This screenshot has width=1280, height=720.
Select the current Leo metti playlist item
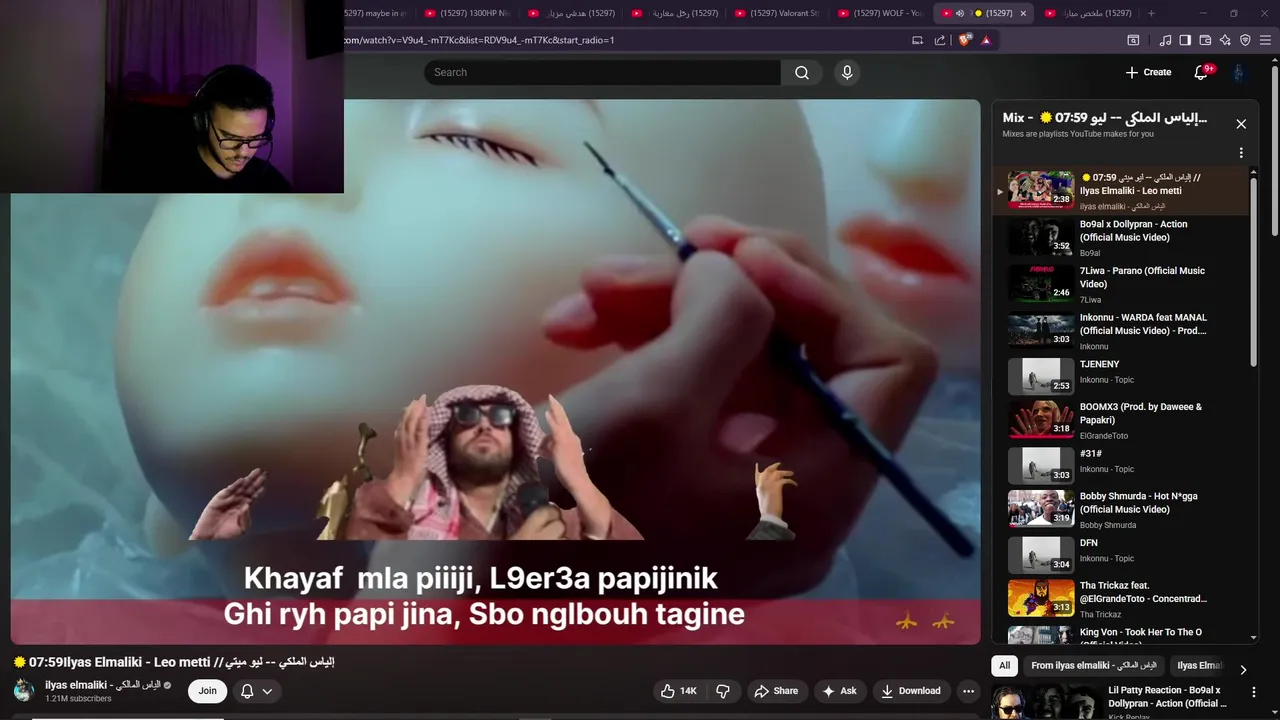(1120, 190)
